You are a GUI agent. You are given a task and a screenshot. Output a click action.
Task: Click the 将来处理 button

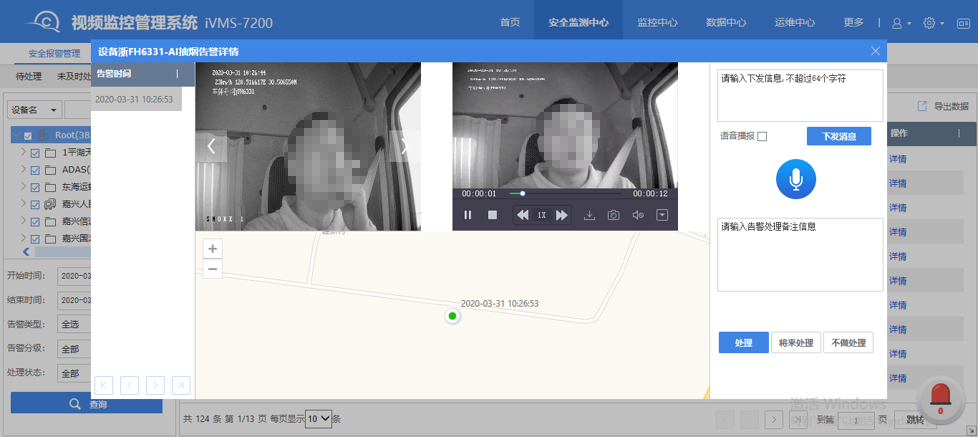(796, 343)
